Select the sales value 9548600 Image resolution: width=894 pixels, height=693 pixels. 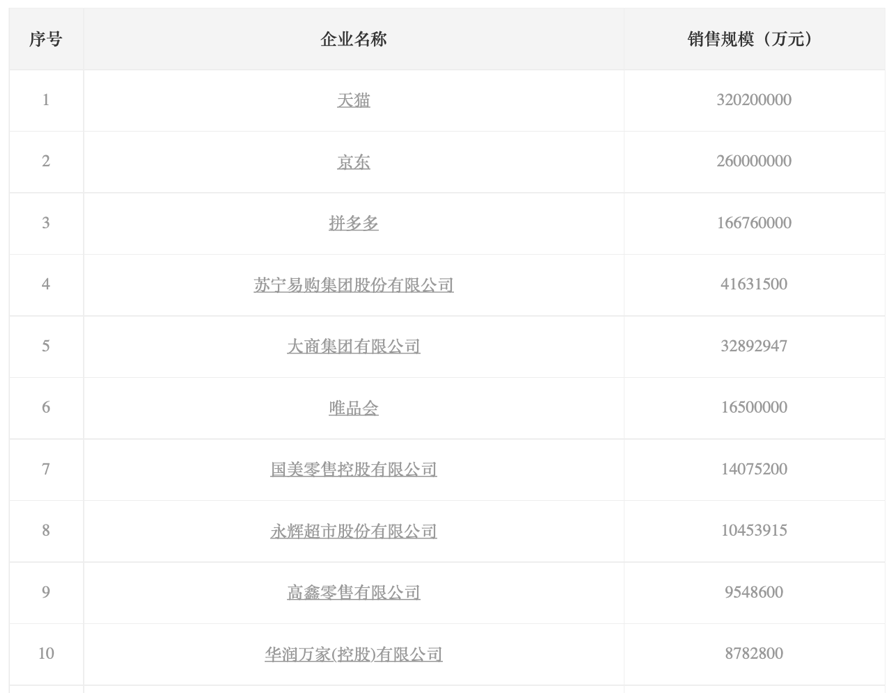point(754,592)
